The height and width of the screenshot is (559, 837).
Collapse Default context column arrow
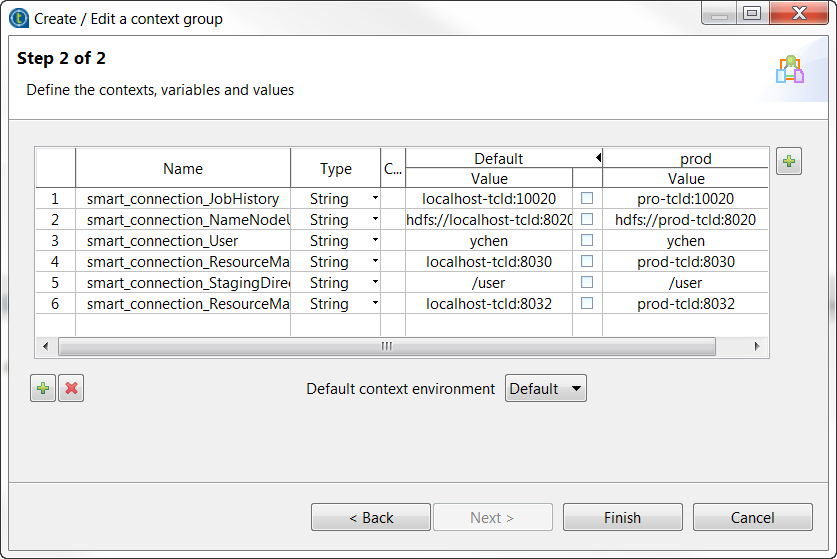598,158
